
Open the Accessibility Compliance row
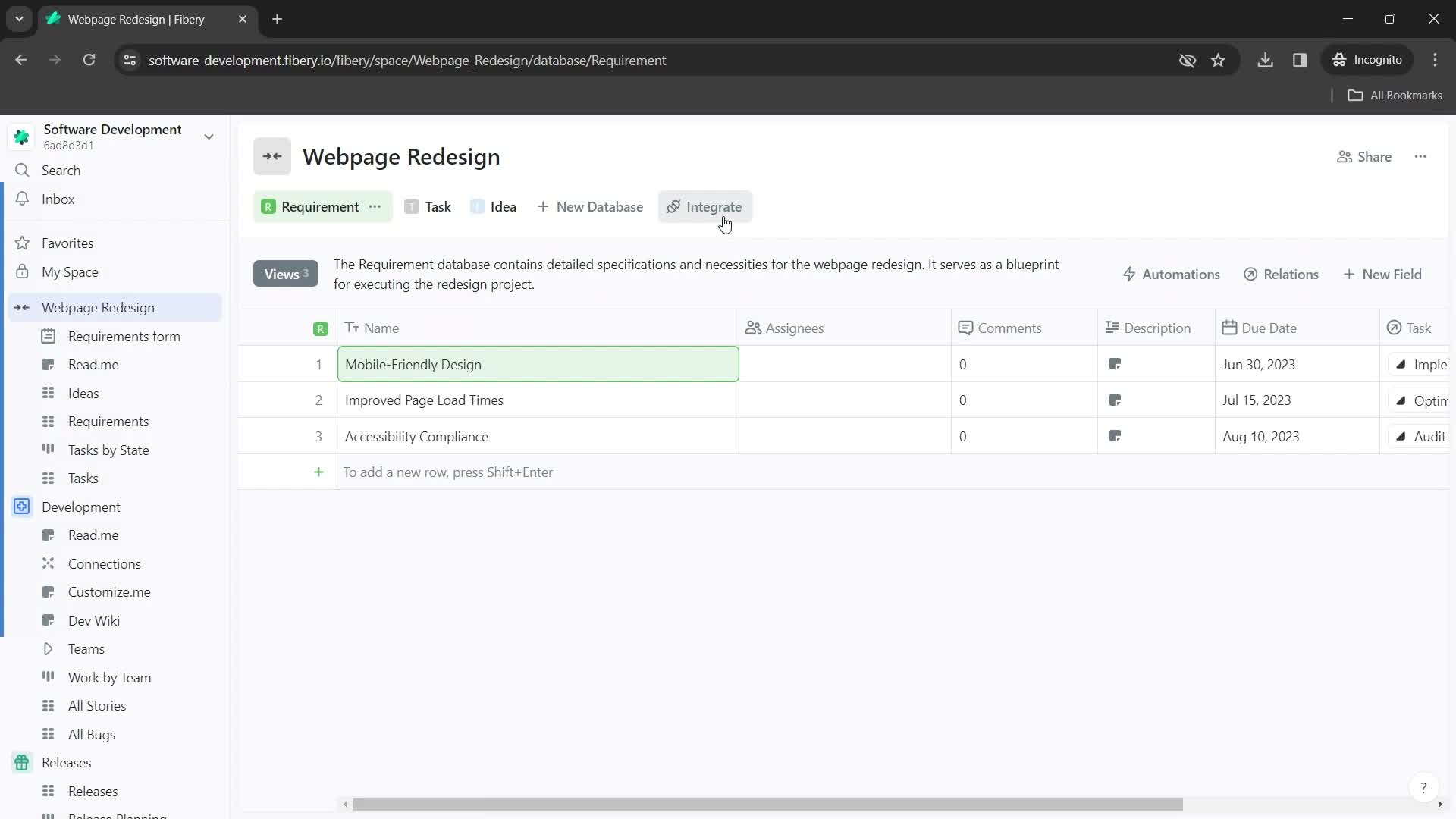click(x=418, y=436)
